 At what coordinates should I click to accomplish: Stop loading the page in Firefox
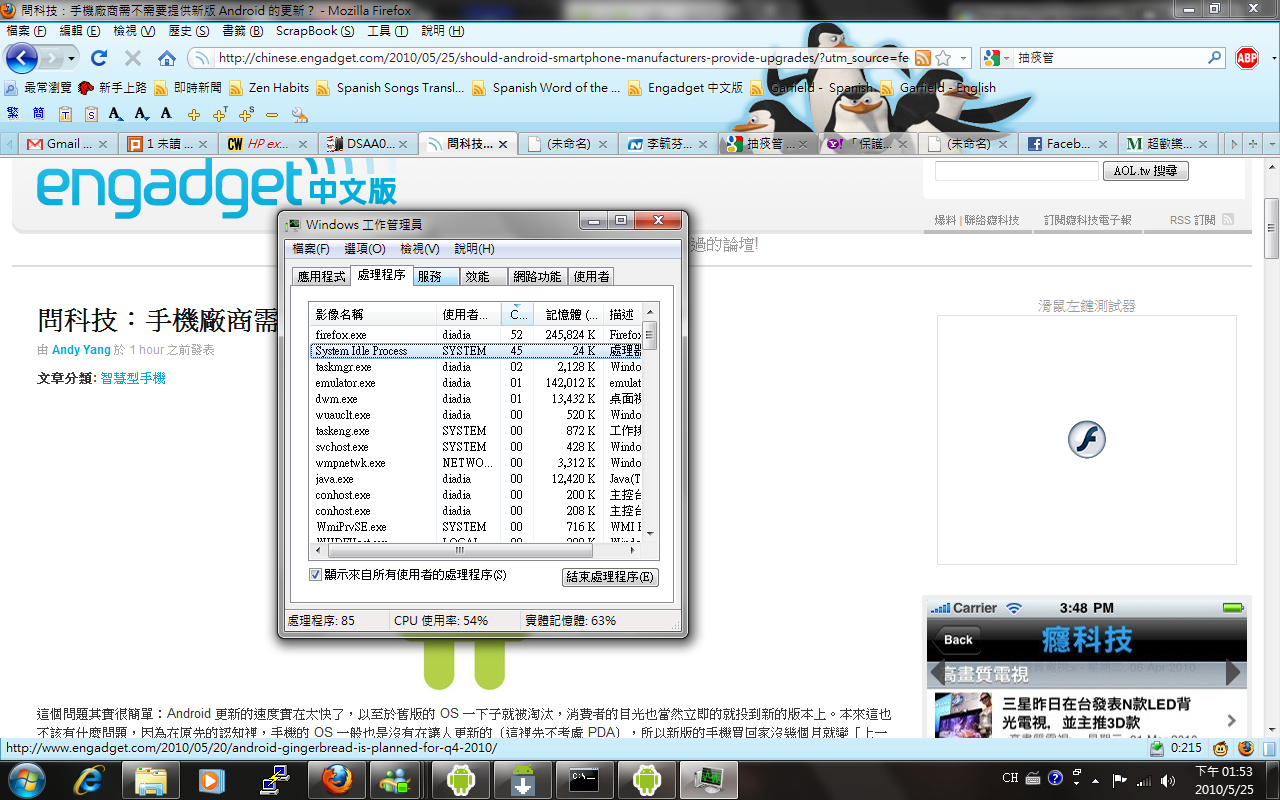[x=132, y=58]
